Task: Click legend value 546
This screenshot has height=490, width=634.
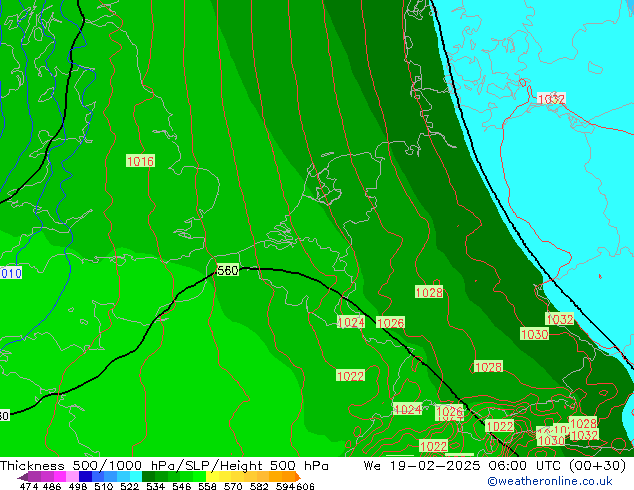Action: point(181,486)
